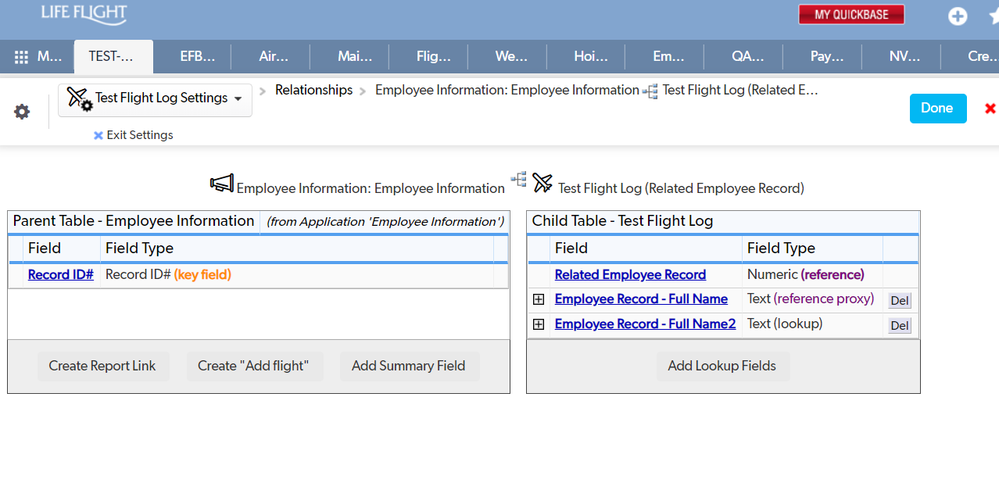Image resolution: width=999 pixels, height=479 pixels.
Task: Switch to the EFB... tab
Action: [x=197, y=57]
